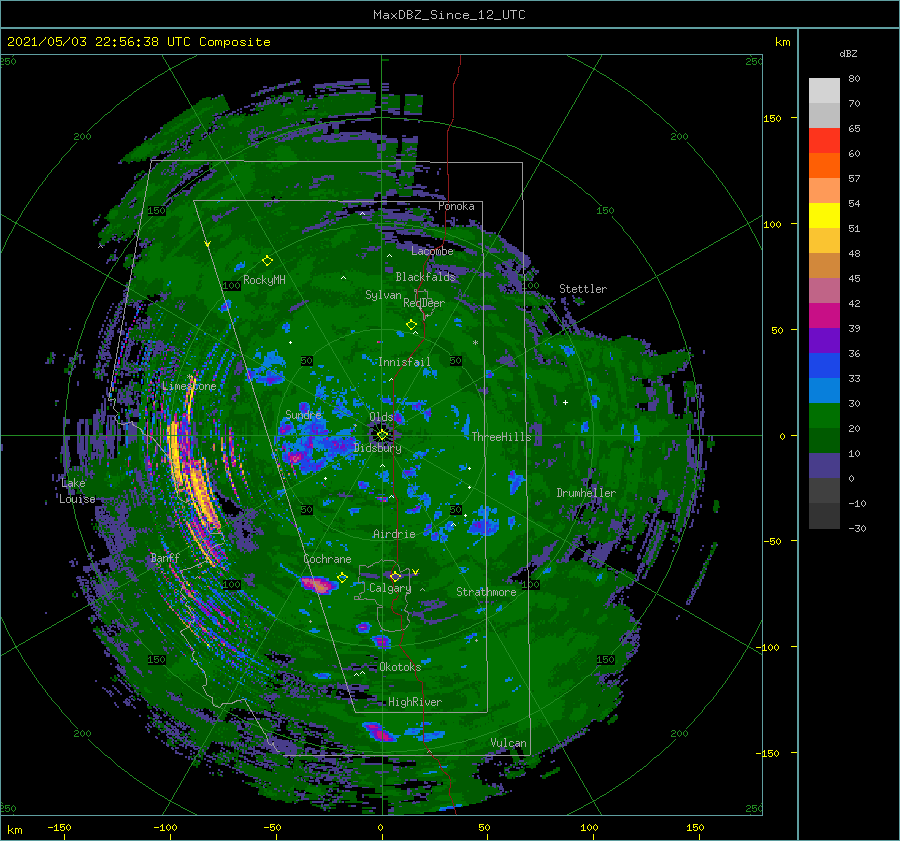Screen dimensions: 900x841
Task: Click the Didsbury label
Action: point(378,448)
